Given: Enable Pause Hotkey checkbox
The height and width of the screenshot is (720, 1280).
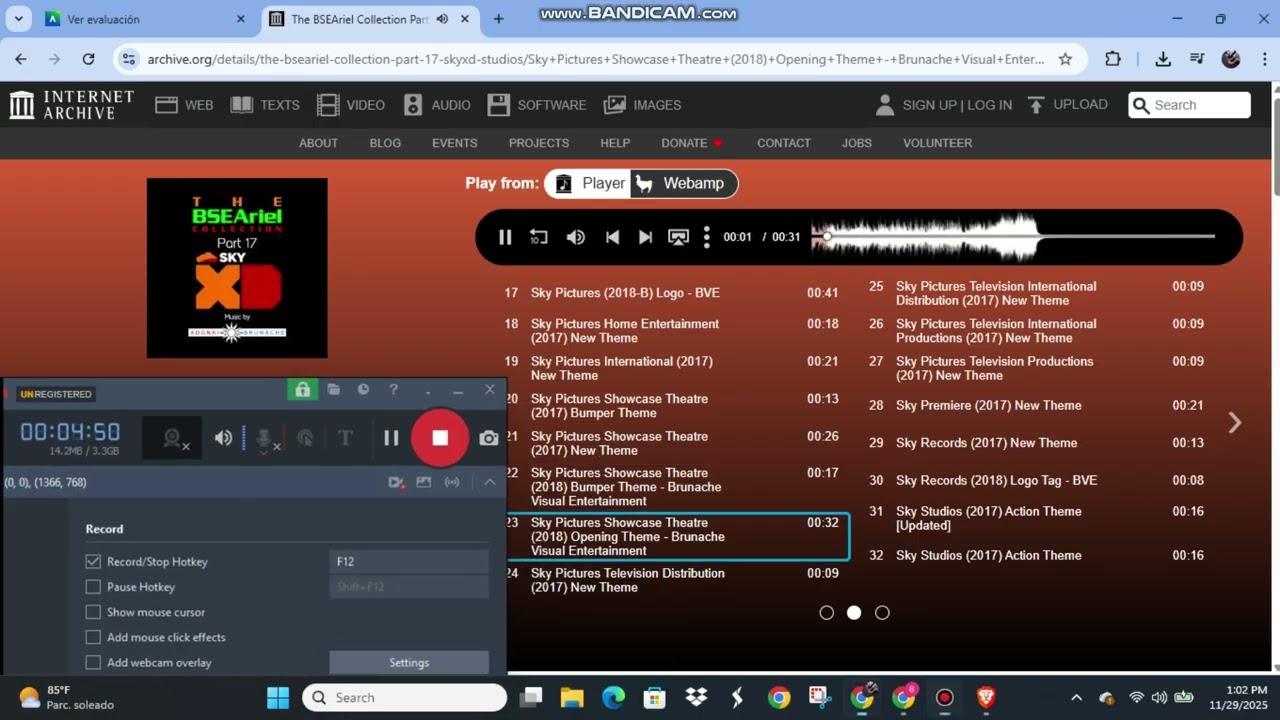Looking at the screenshot, I should [x=93, y=587].
